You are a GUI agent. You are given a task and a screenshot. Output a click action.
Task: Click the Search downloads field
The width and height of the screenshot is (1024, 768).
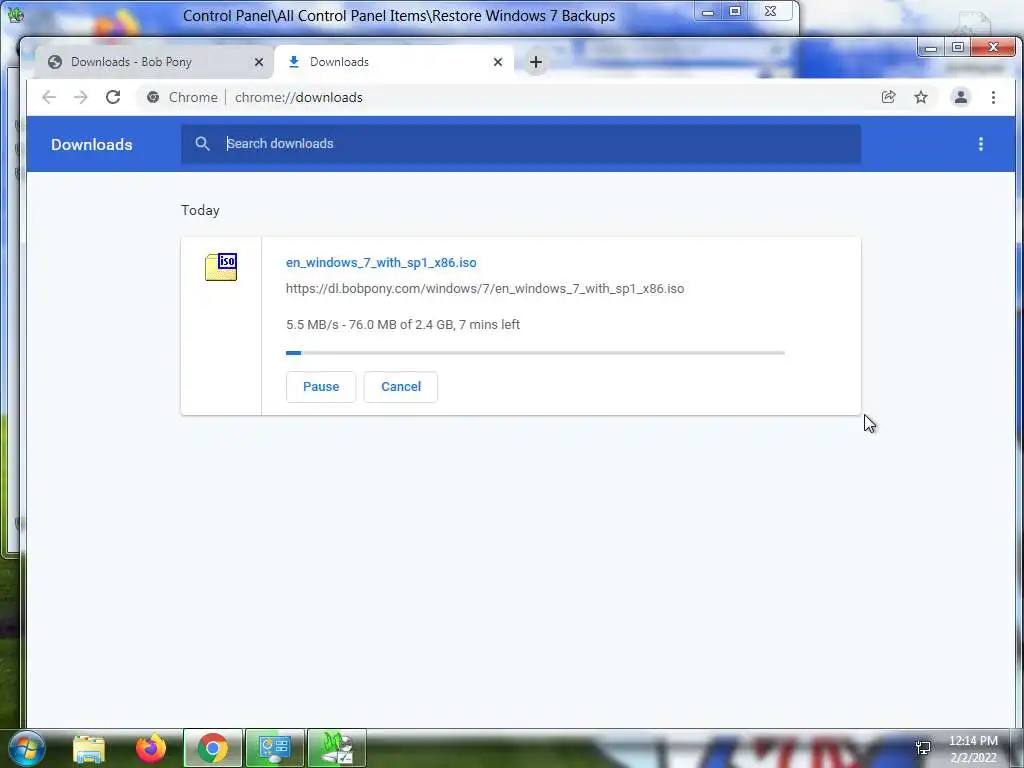click(520, 144)
